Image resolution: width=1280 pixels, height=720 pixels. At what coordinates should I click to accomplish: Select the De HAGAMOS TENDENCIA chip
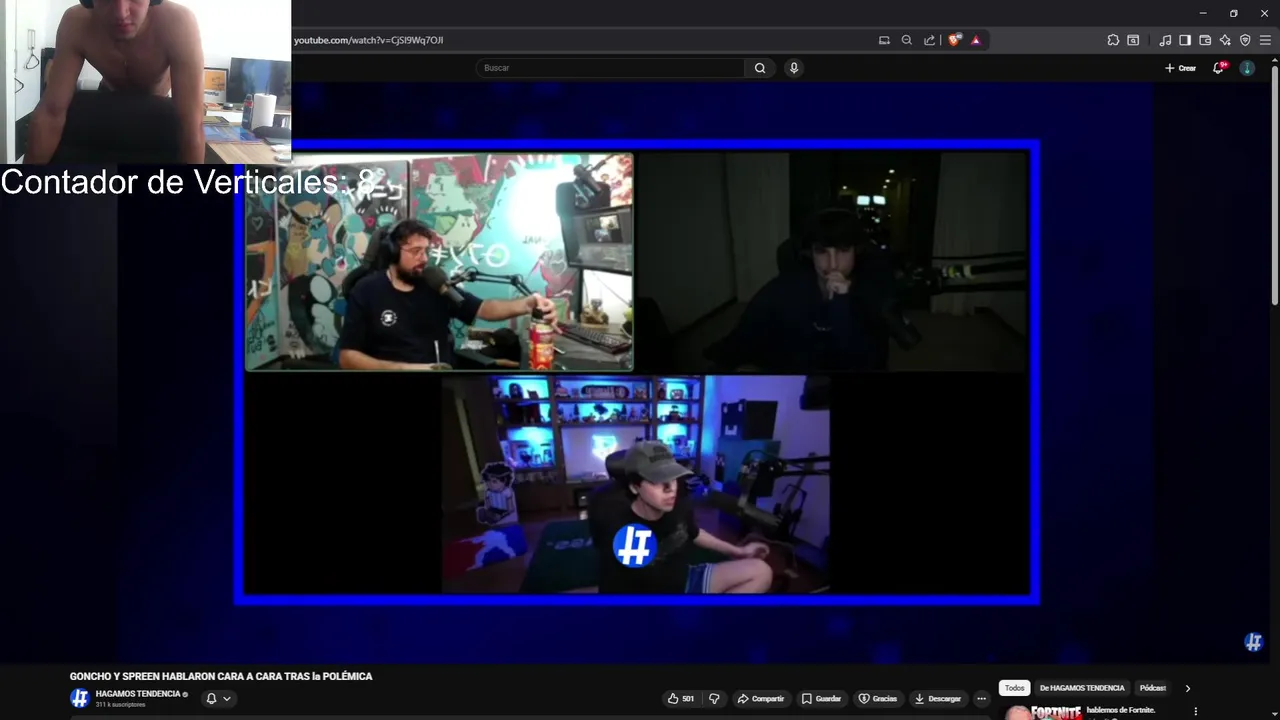click(1082, 688)
